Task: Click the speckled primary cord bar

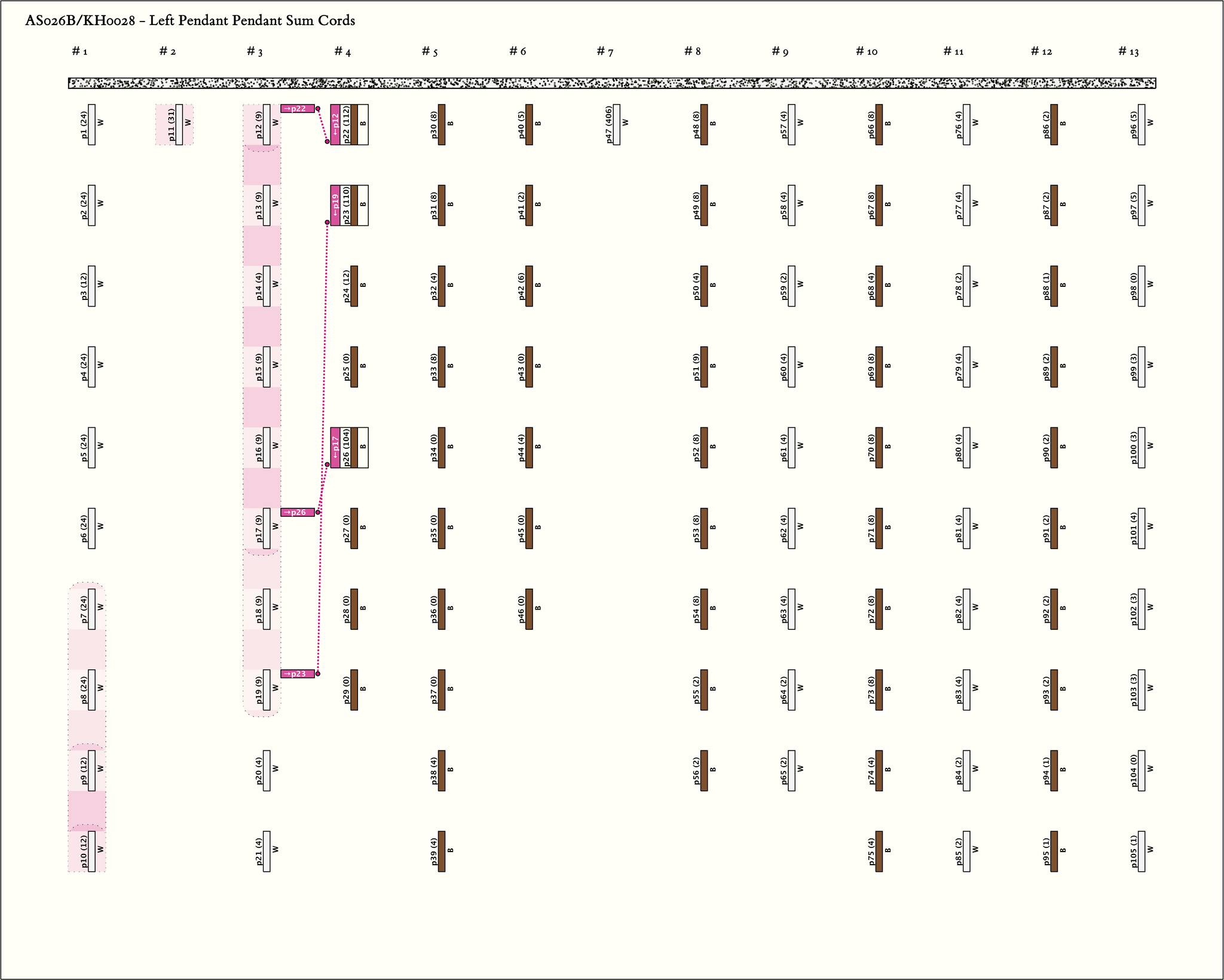Action: pyautogui.click(x=611, y=83)
